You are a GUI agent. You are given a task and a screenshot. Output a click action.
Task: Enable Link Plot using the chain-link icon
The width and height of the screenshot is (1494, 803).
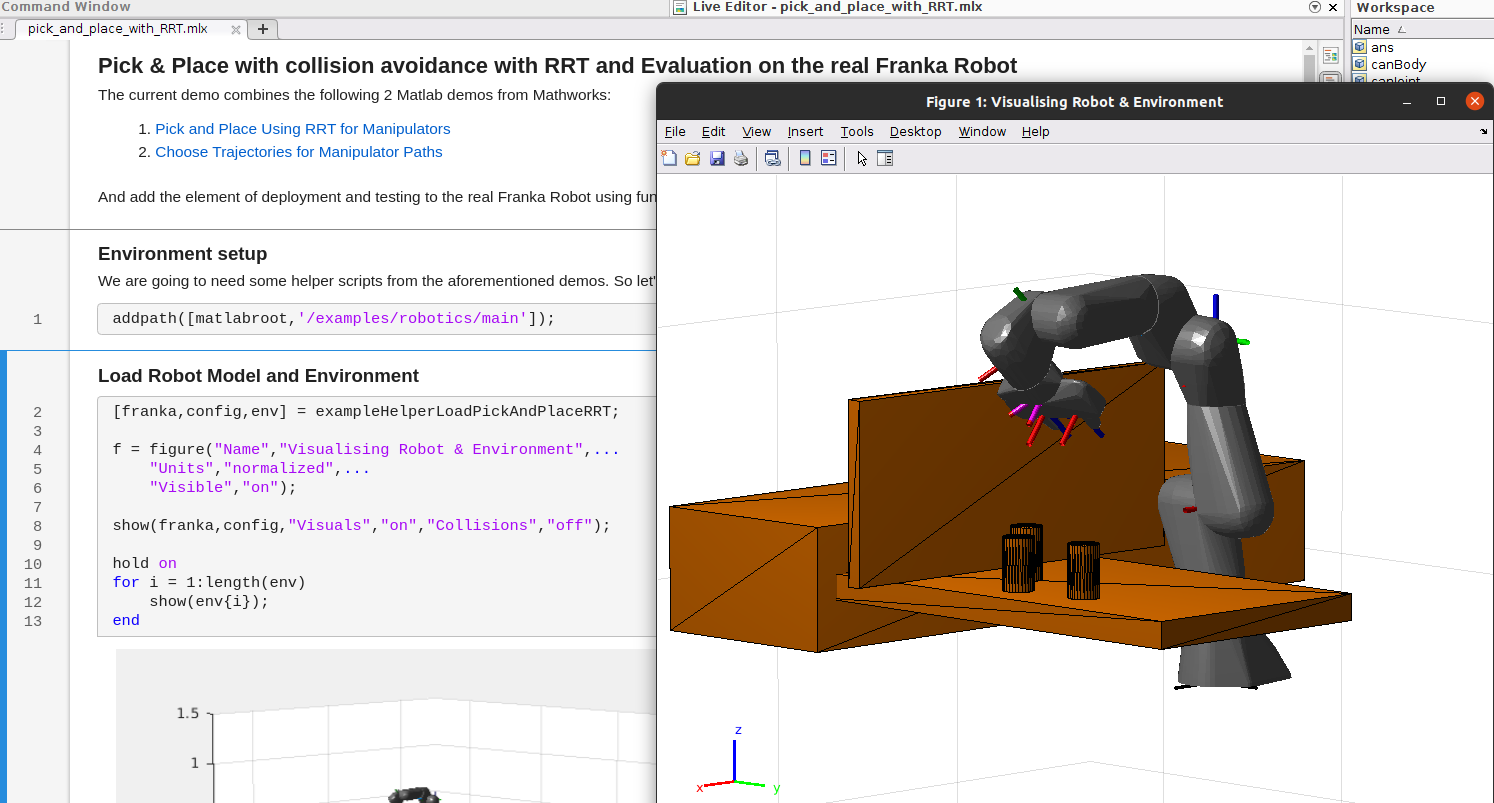coord(772,157)
